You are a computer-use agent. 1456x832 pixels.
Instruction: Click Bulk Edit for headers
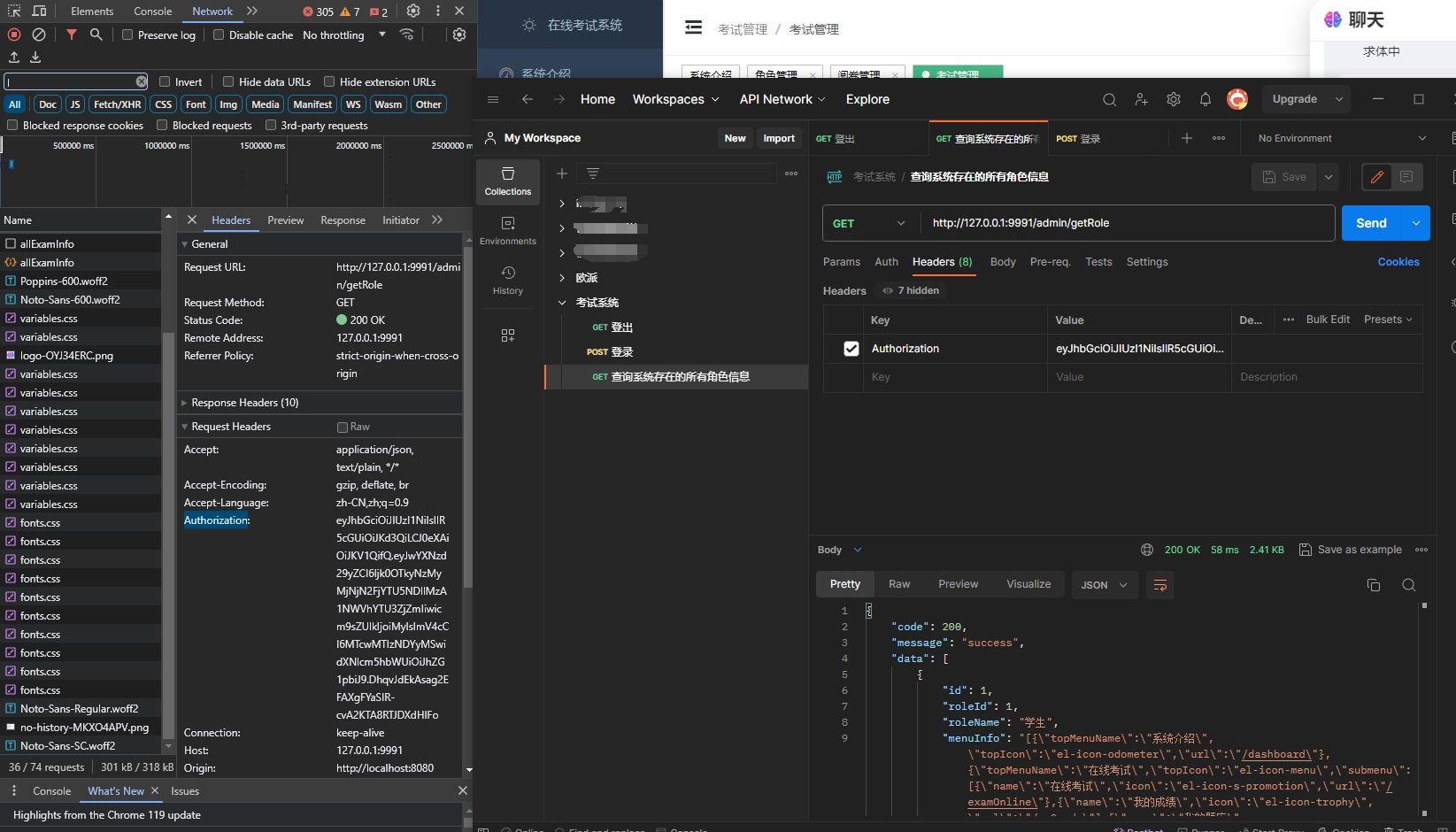pos(1328,320)
